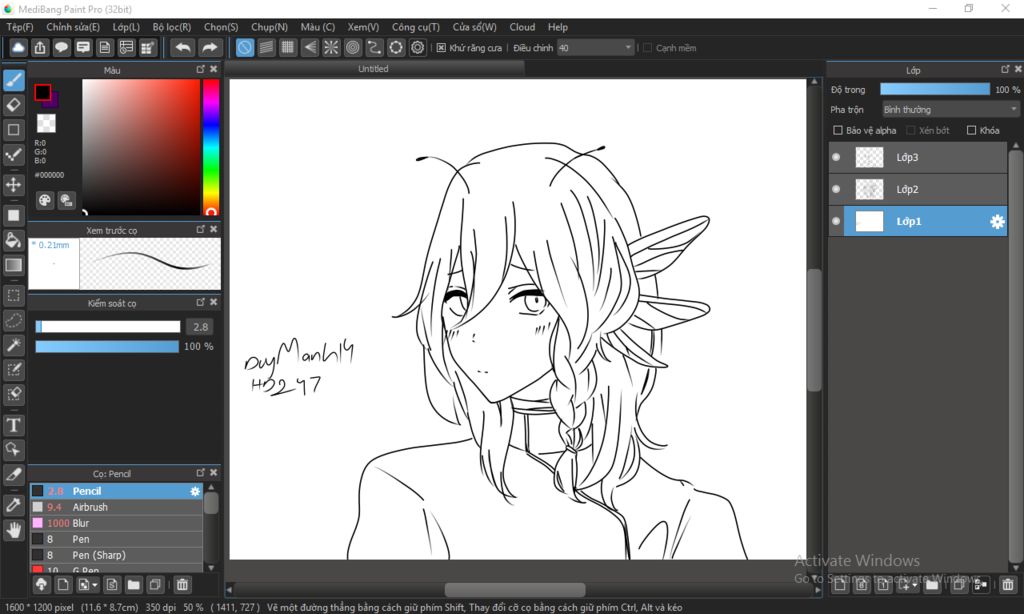Click the hue spectrum bar
Screen dimensions: 1024x614
coord(211,147)
